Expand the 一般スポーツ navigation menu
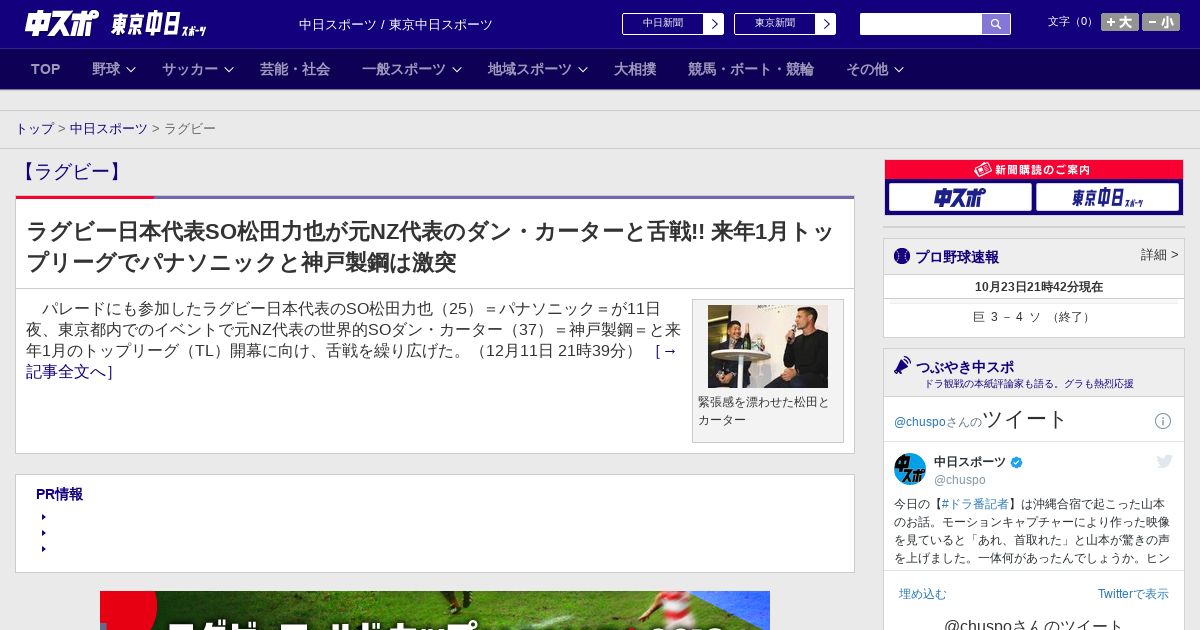This screenshot has width=1200, height=630. [x=411, y=69]
